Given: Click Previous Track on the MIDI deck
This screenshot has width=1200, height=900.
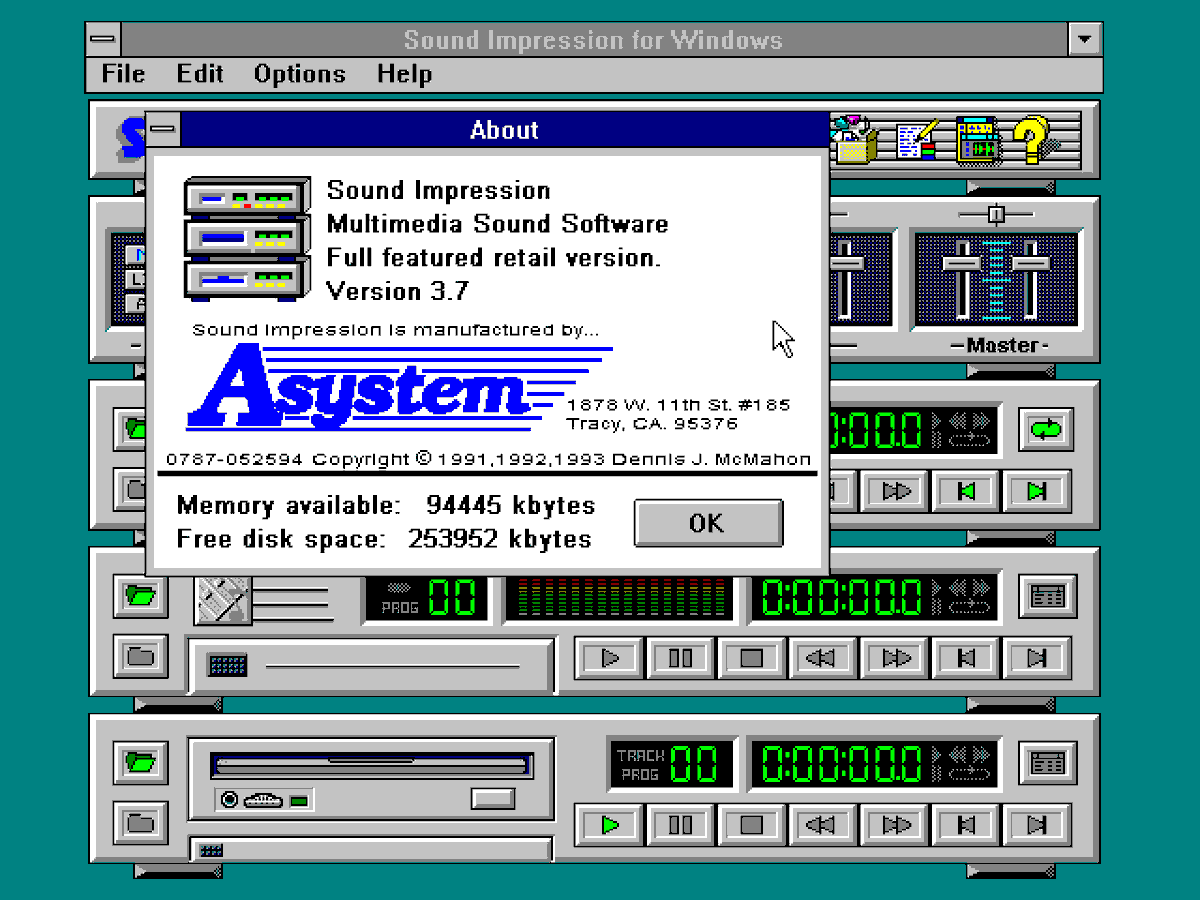Looking at the screenshot, I should pyautogui.click(x=966, y=657).
